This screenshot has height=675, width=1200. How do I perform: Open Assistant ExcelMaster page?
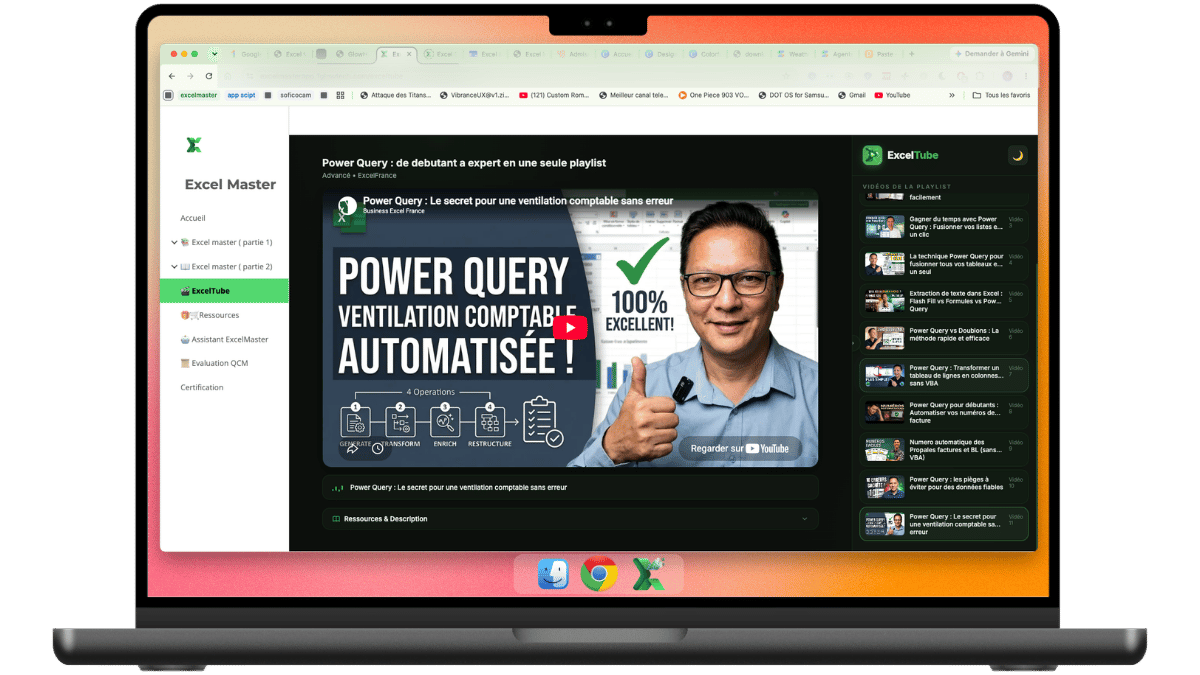tap(224, 339)
